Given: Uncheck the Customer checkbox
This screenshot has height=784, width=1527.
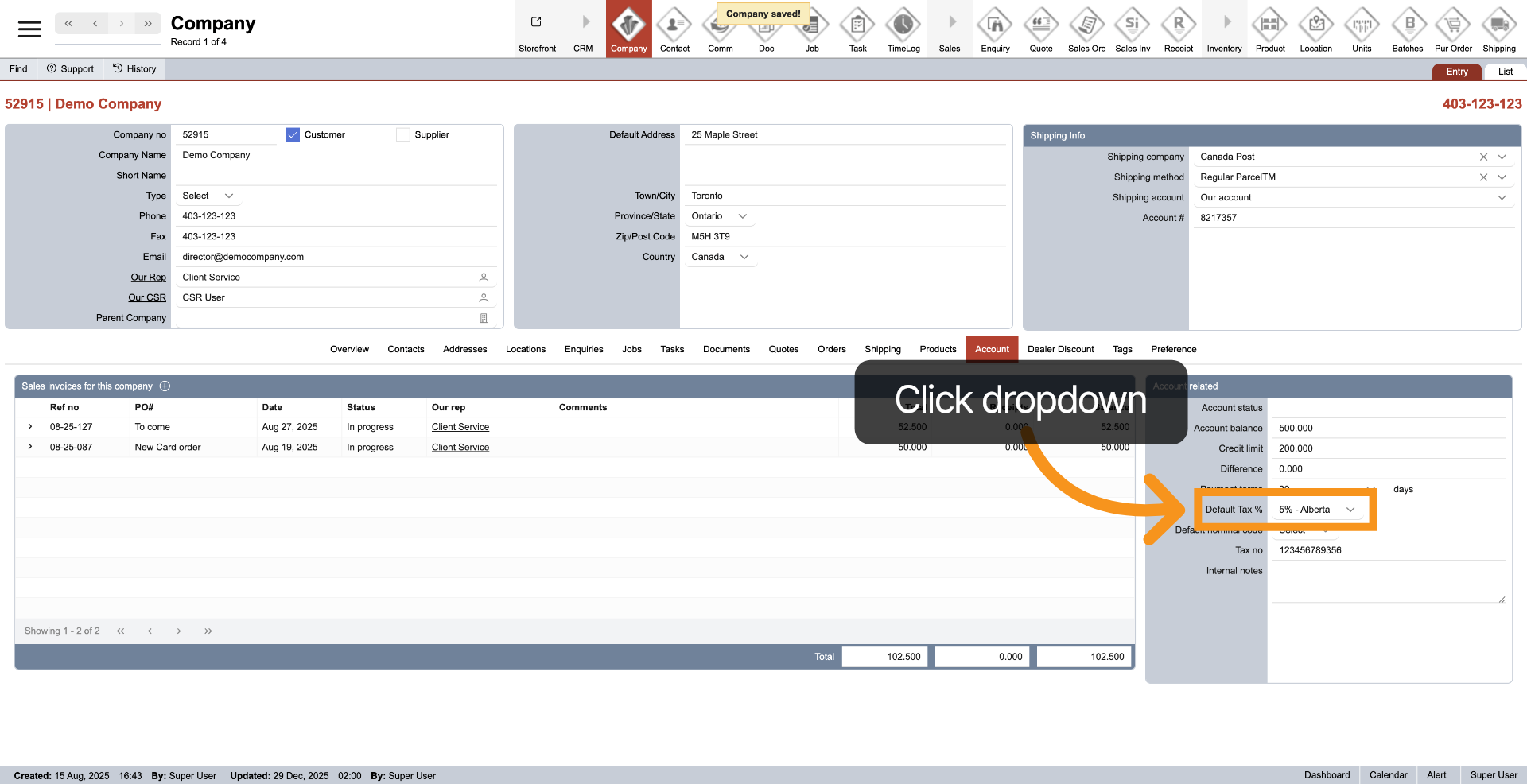Looking at the screenshot, I should tap(293, 135).
